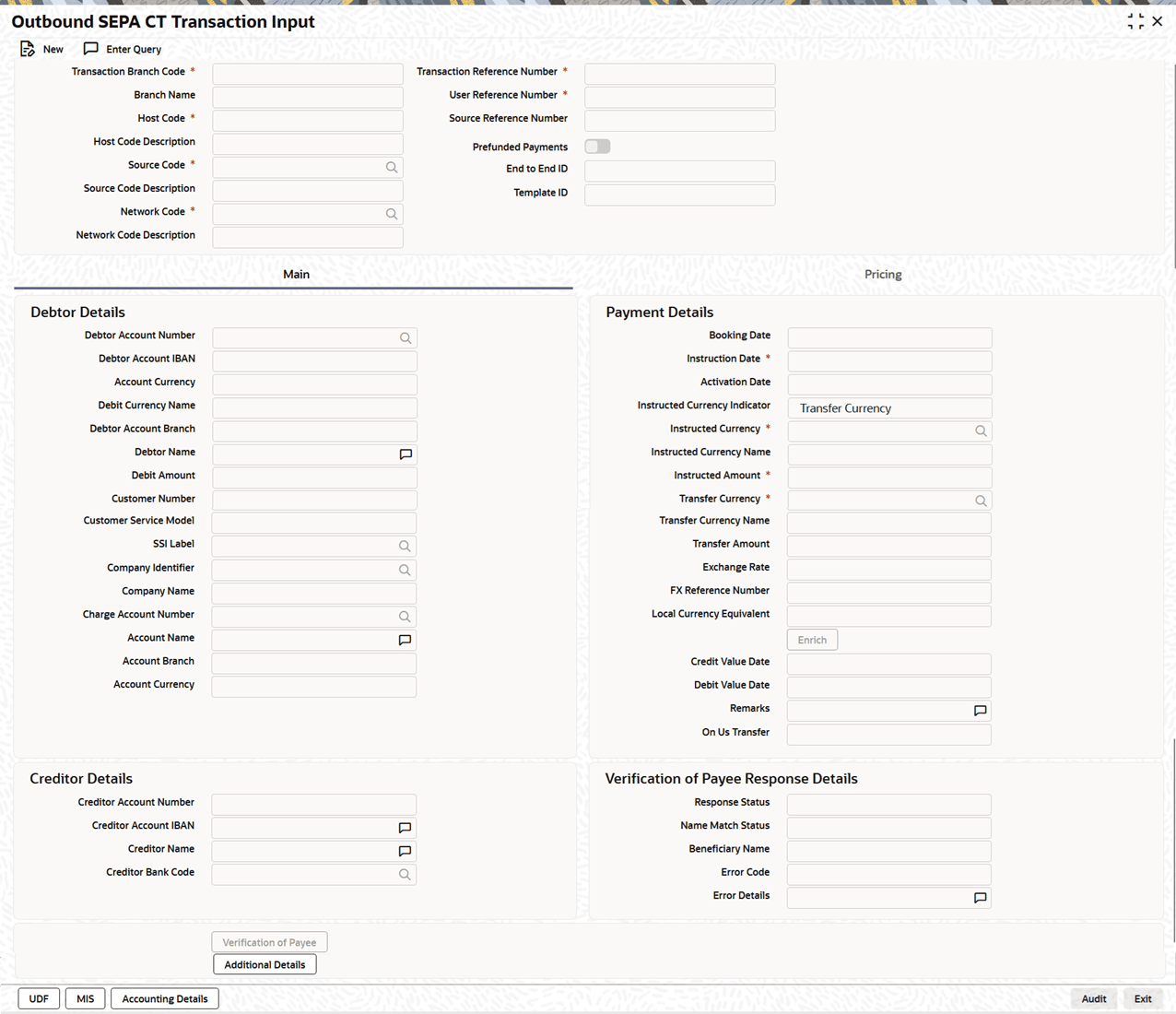Toggle the Prefunded Payments switch
Screen dimensions: 1176x1014
pyautogui.click(x=597, y=147)
